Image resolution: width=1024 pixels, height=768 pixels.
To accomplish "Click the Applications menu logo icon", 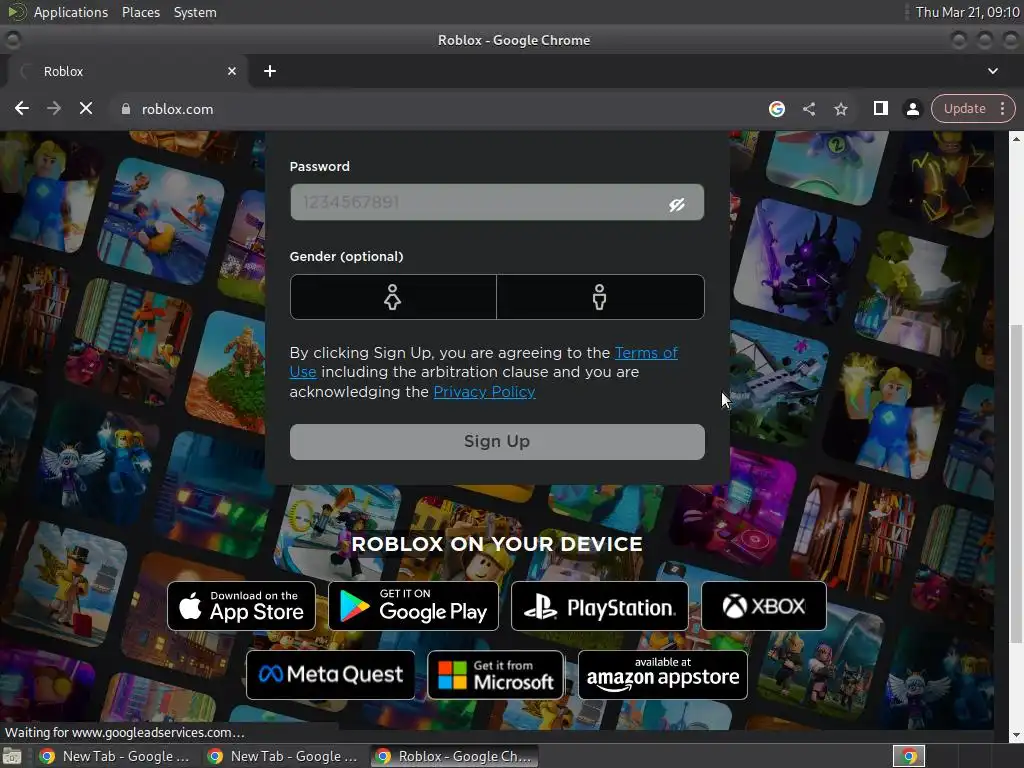I will click(x=16, y=12).
